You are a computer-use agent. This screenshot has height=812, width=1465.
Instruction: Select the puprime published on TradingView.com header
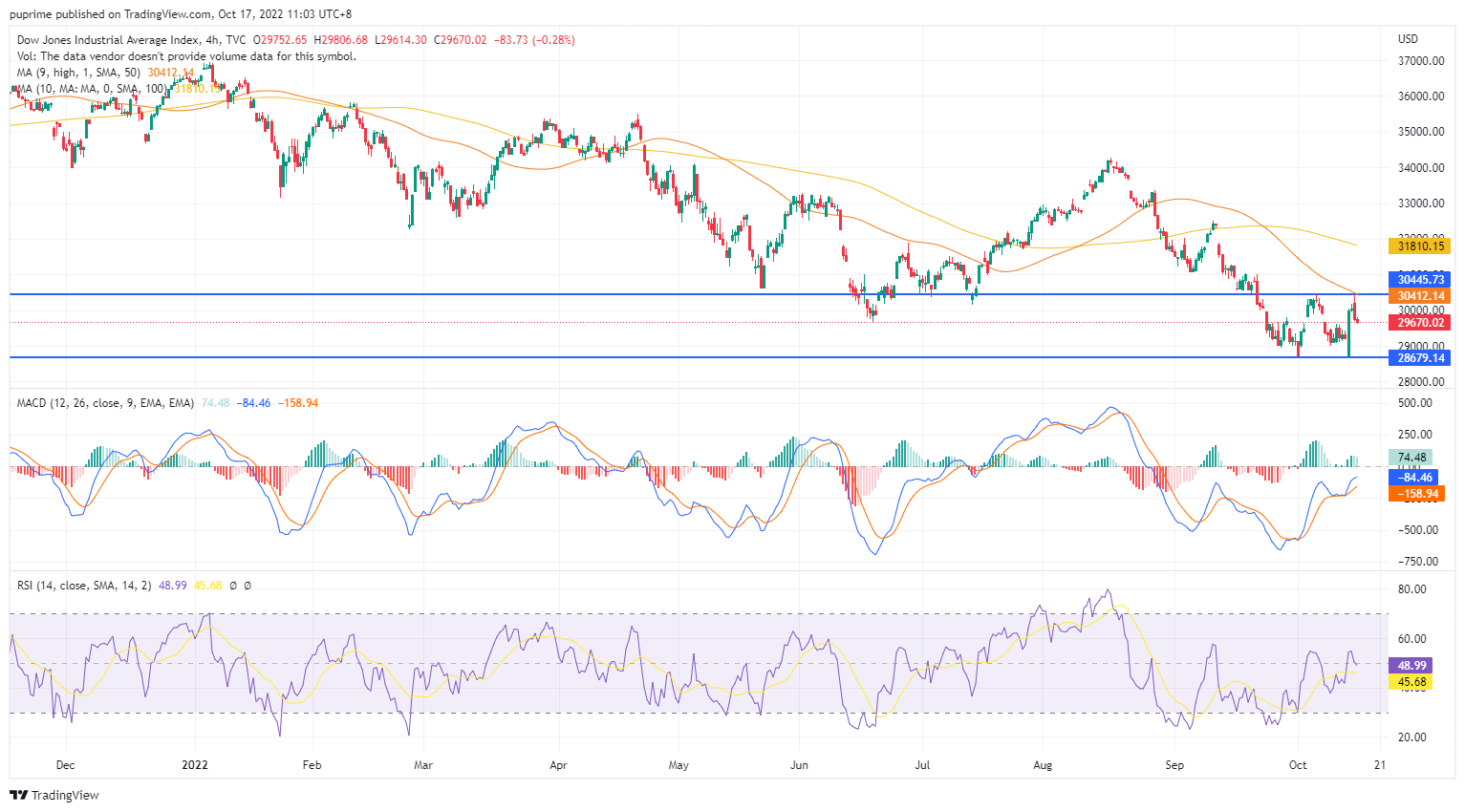click(181, 14)
